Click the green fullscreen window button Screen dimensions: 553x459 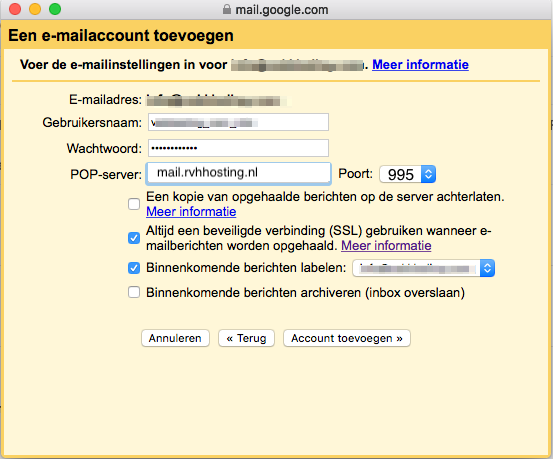click(x=55, y=9)
